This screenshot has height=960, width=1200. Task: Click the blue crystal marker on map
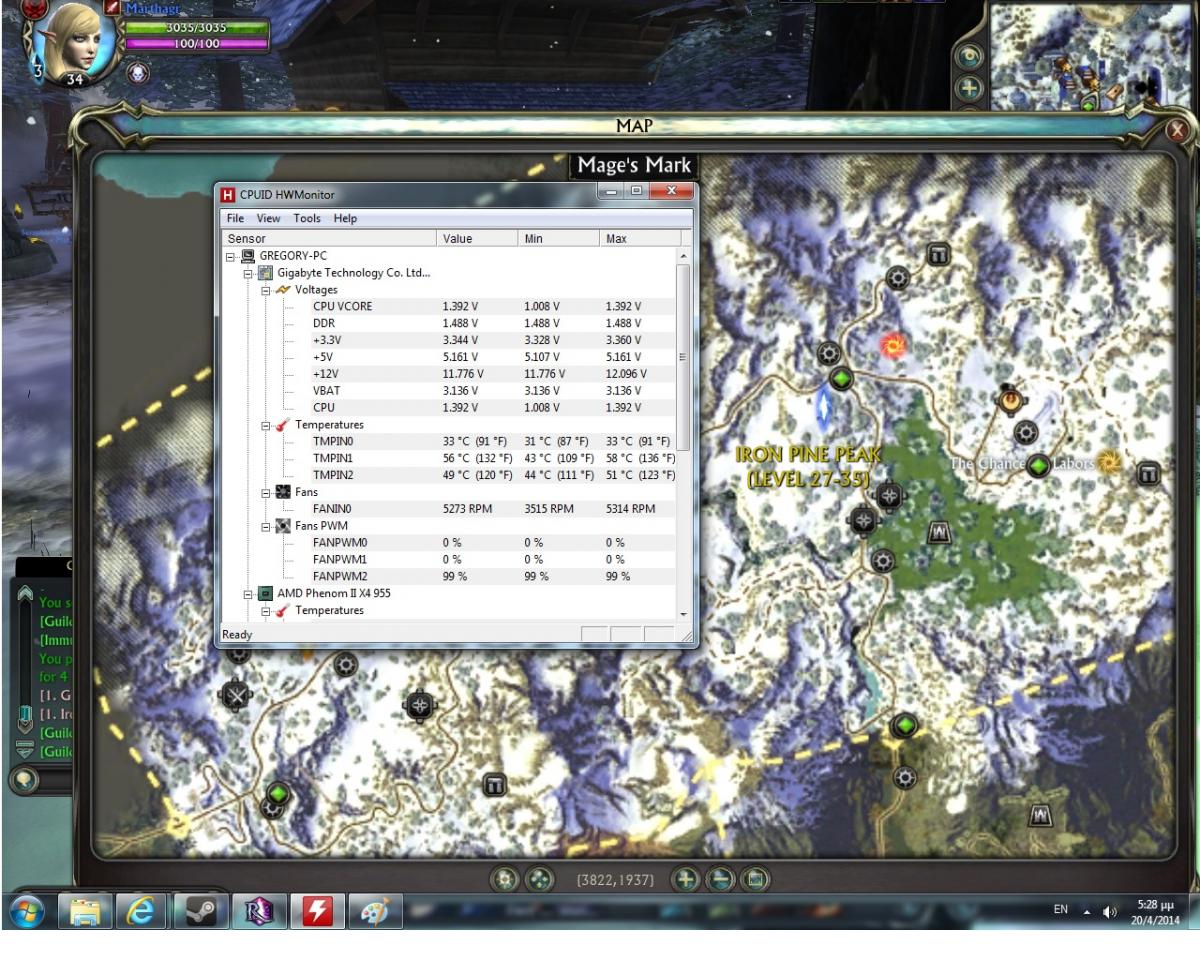[824, 407]
